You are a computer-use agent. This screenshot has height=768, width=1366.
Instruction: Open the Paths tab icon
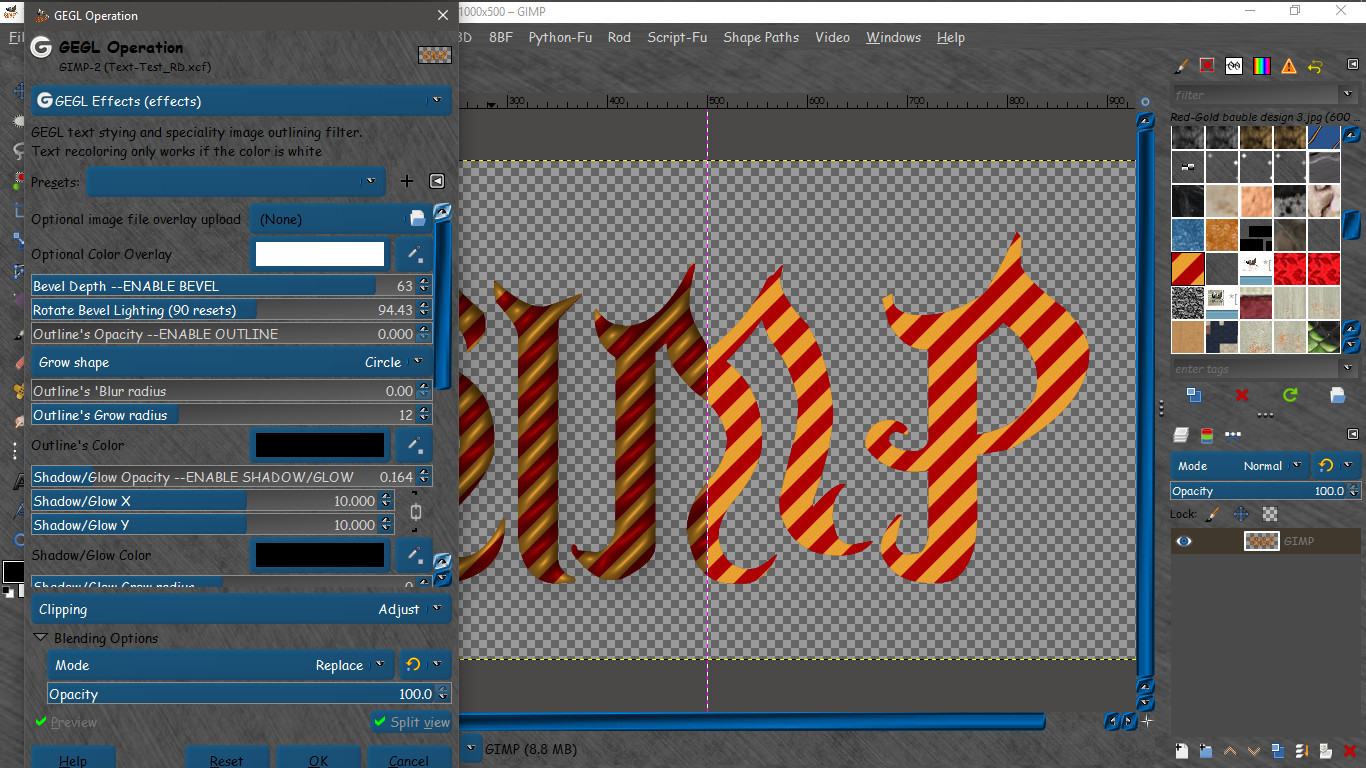coord(1233,435)
